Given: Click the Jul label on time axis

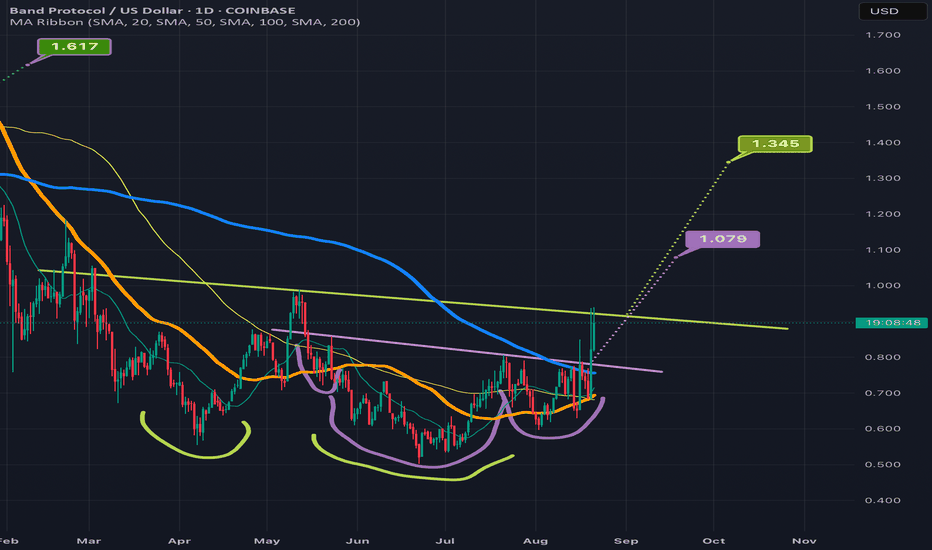Looking at the screenshot, I should click(x=445, y=541).
